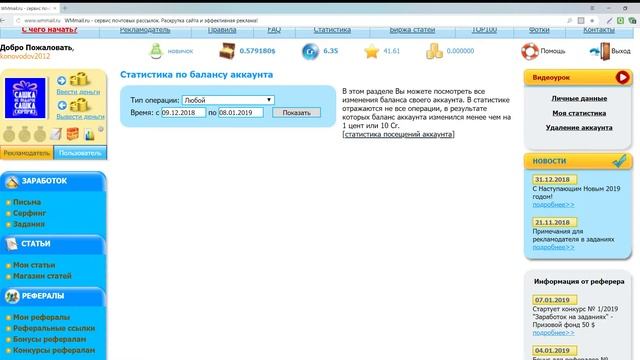Screen dimensions: 640x360
Task: Click the notepad icon in profile panel
Action: tap(56, 134)
